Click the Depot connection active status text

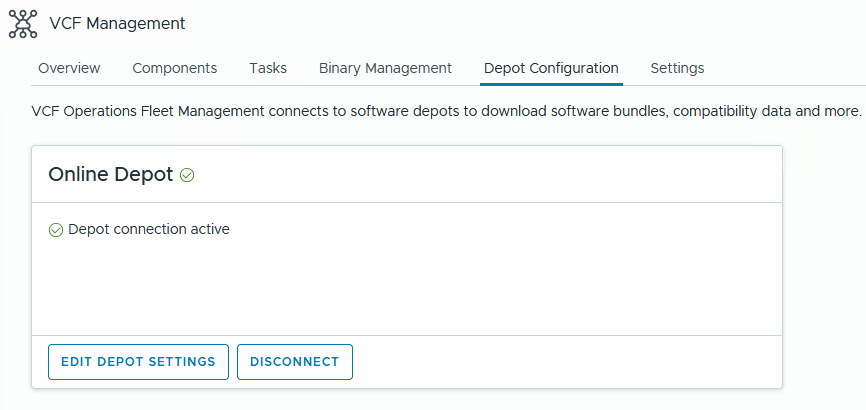click(149, 229)
